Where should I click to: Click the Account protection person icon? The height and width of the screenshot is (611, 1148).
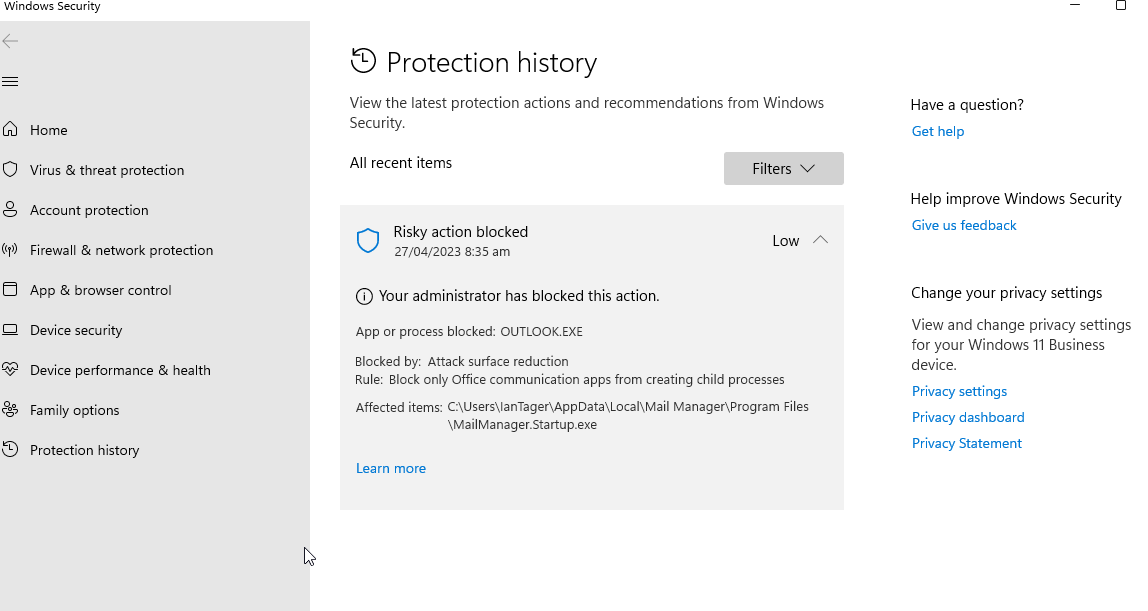pyautogui.click(x=11, y=210)
